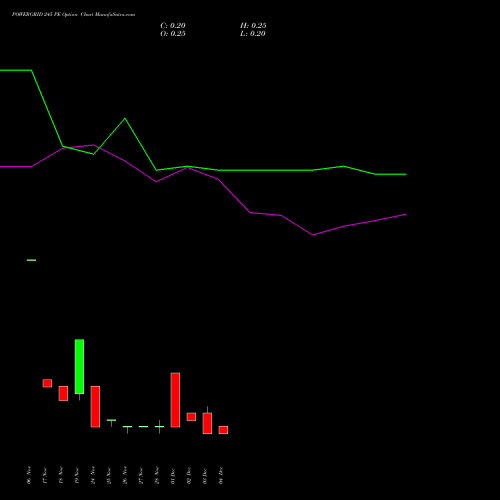The image size is (500, 500).
Task: Click the flat candle mark on 27 Nov
Action: click(143, 427)
